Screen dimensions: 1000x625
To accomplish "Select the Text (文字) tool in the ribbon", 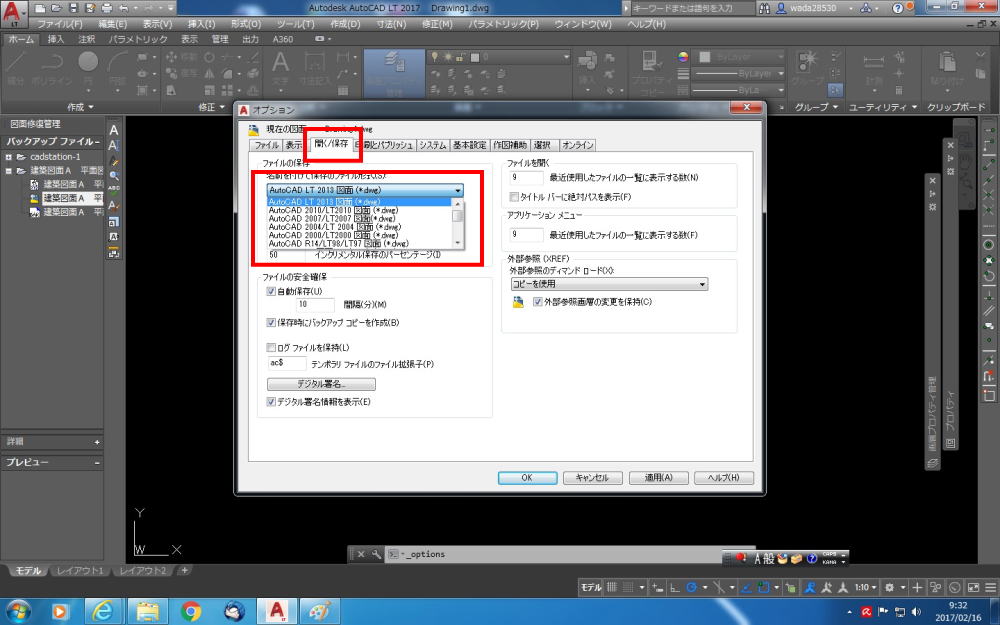I will [280, 69].
